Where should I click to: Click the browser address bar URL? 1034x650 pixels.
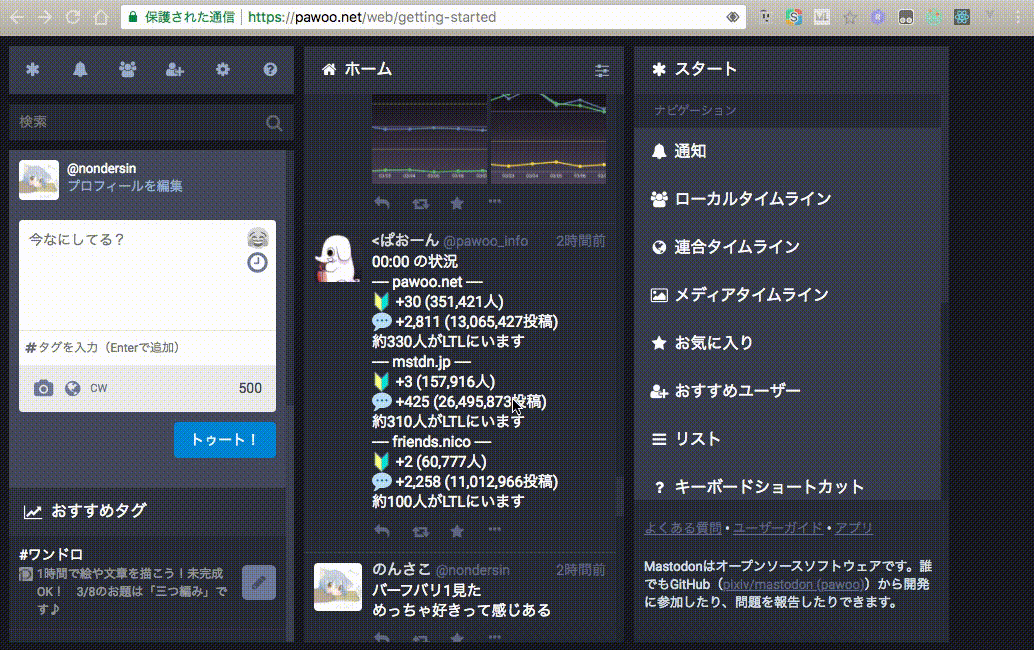[x=372, y=17]
